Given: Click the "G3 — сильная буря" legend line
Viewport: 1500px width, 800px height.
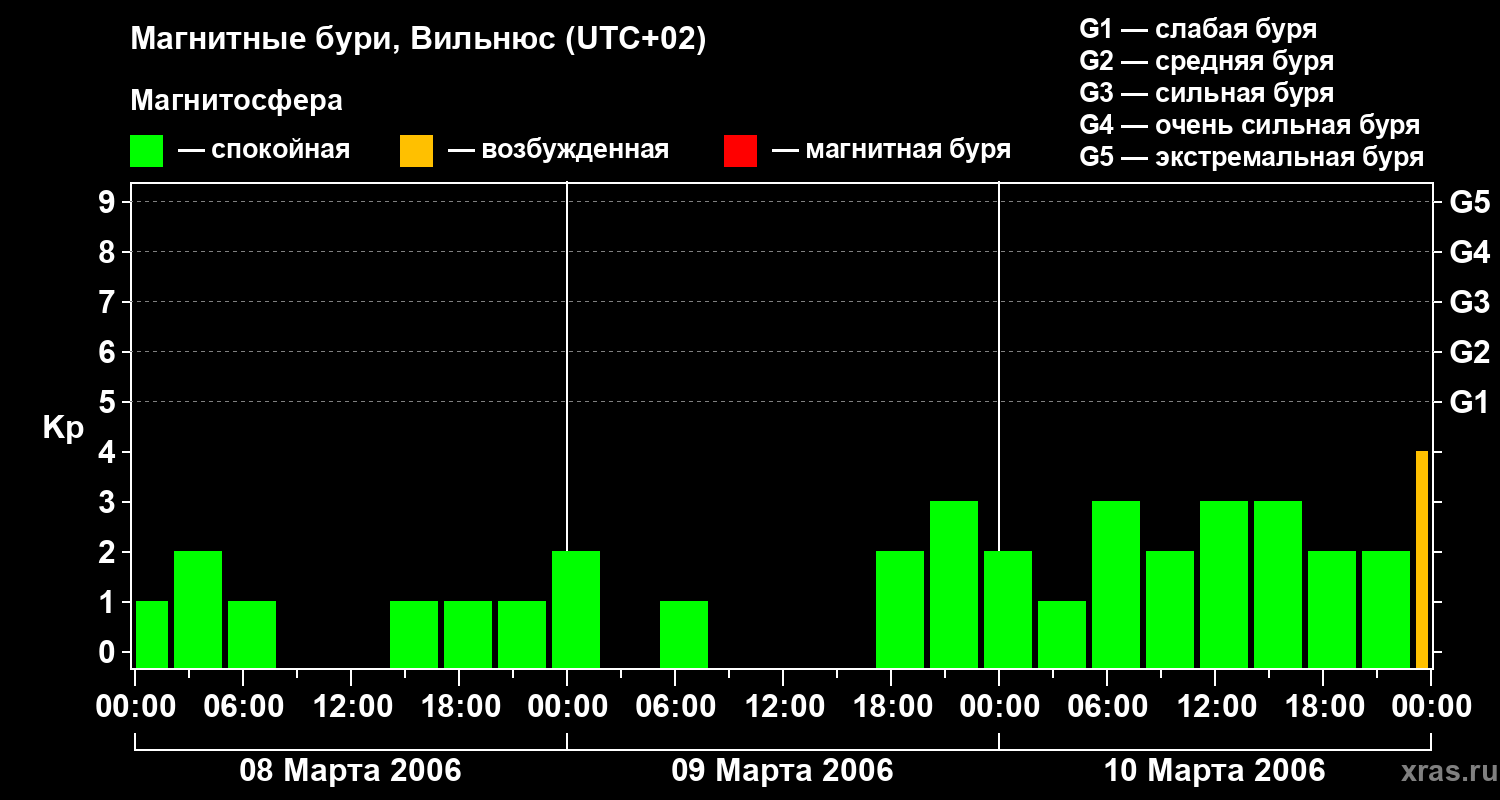Looking at the screenshot, I should (x=1206, y=93).
